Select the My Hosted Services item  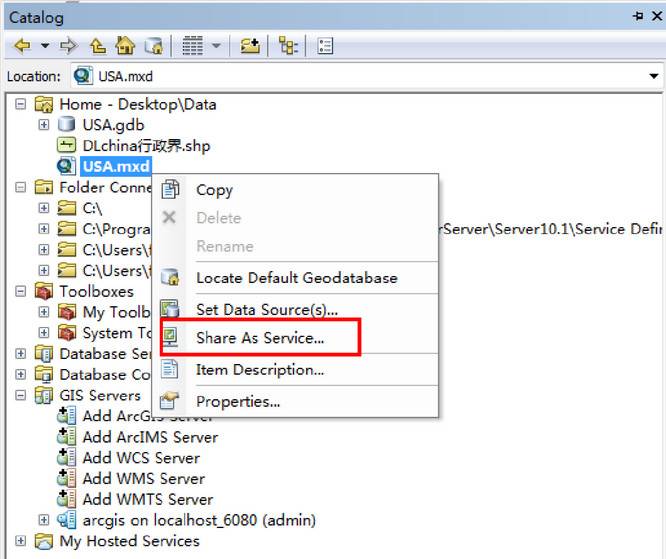point(130,541)
